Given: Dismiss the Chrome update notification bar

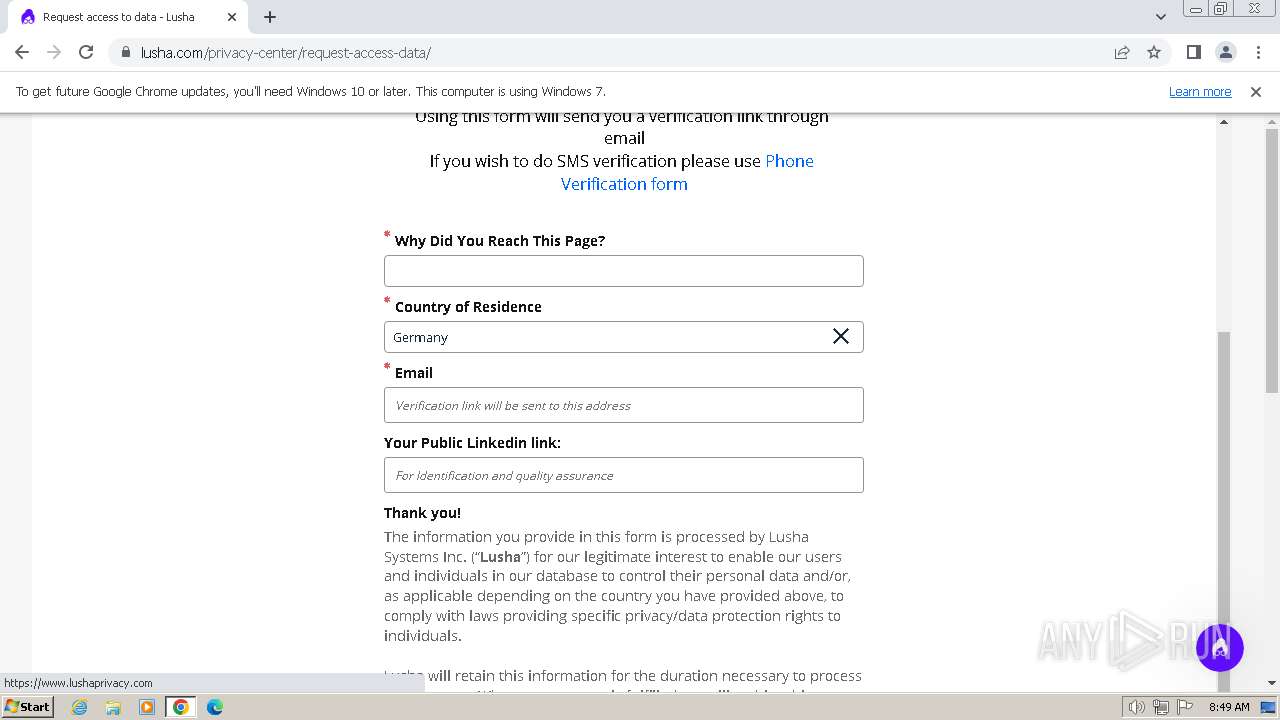Looking at the screenshot, I should point(1256,91).
